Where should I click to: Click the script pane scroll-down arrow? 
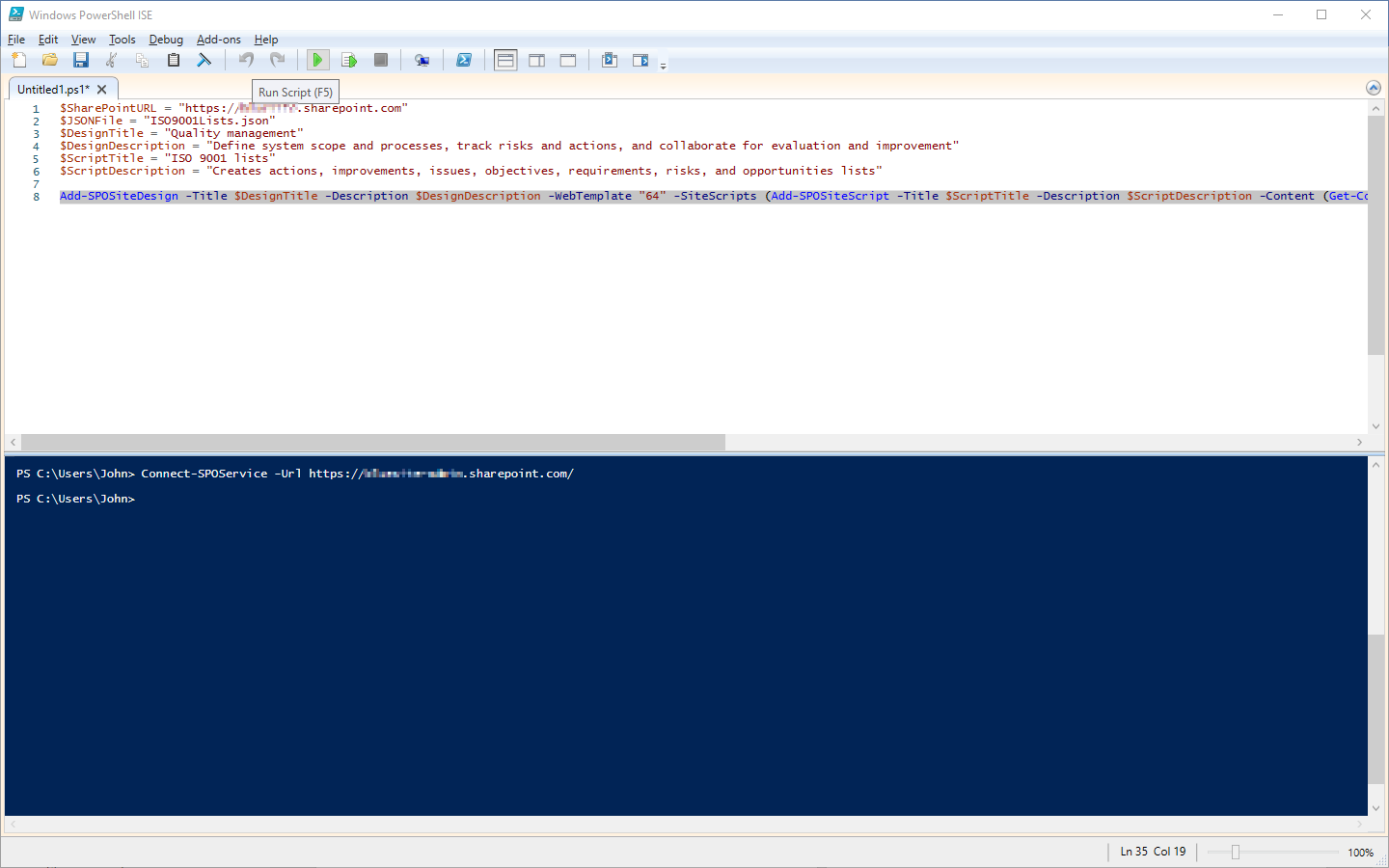click(1375, 425)
